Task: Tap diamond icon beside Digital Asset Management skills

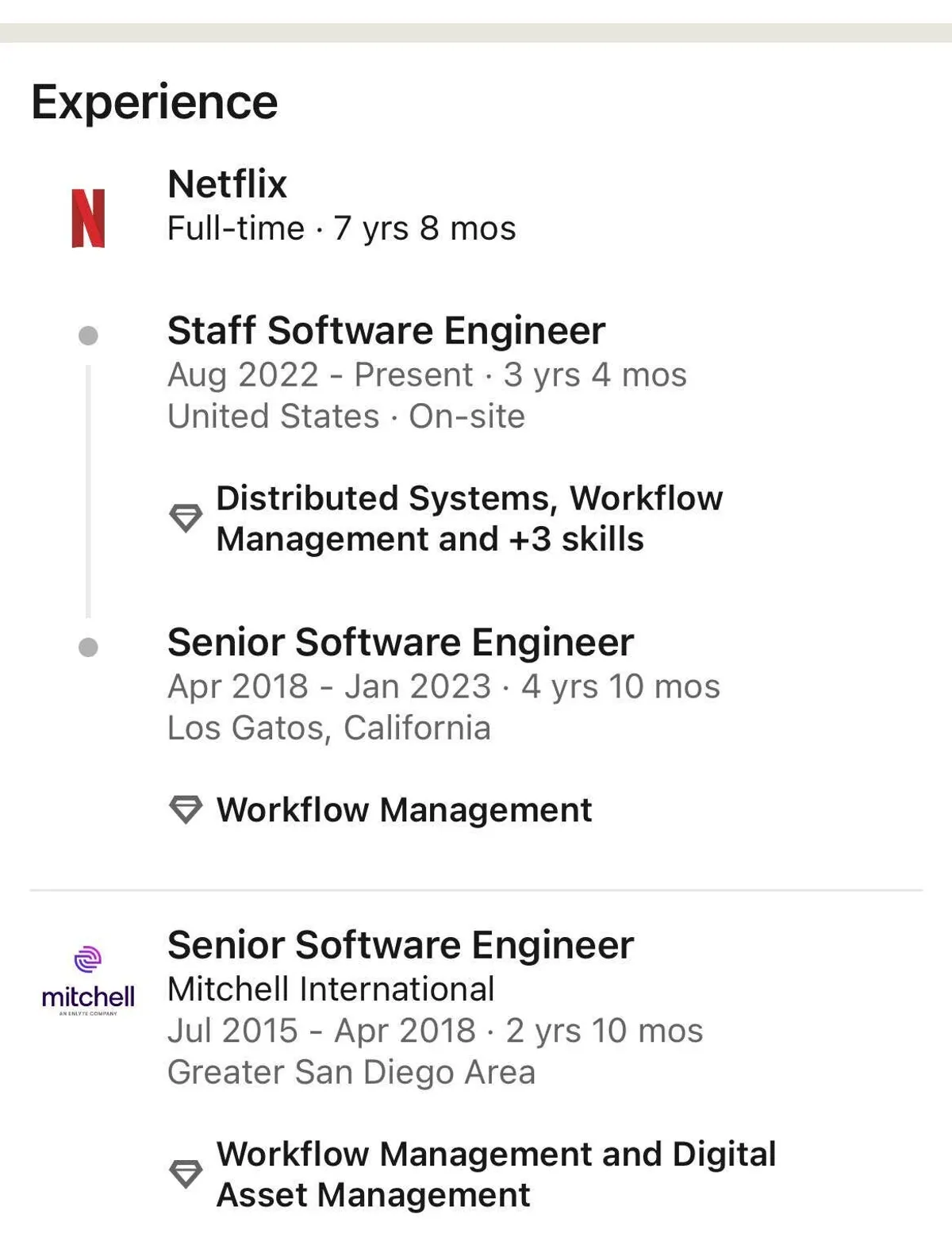Action: pyautogui.click(x=186, y=1174)
